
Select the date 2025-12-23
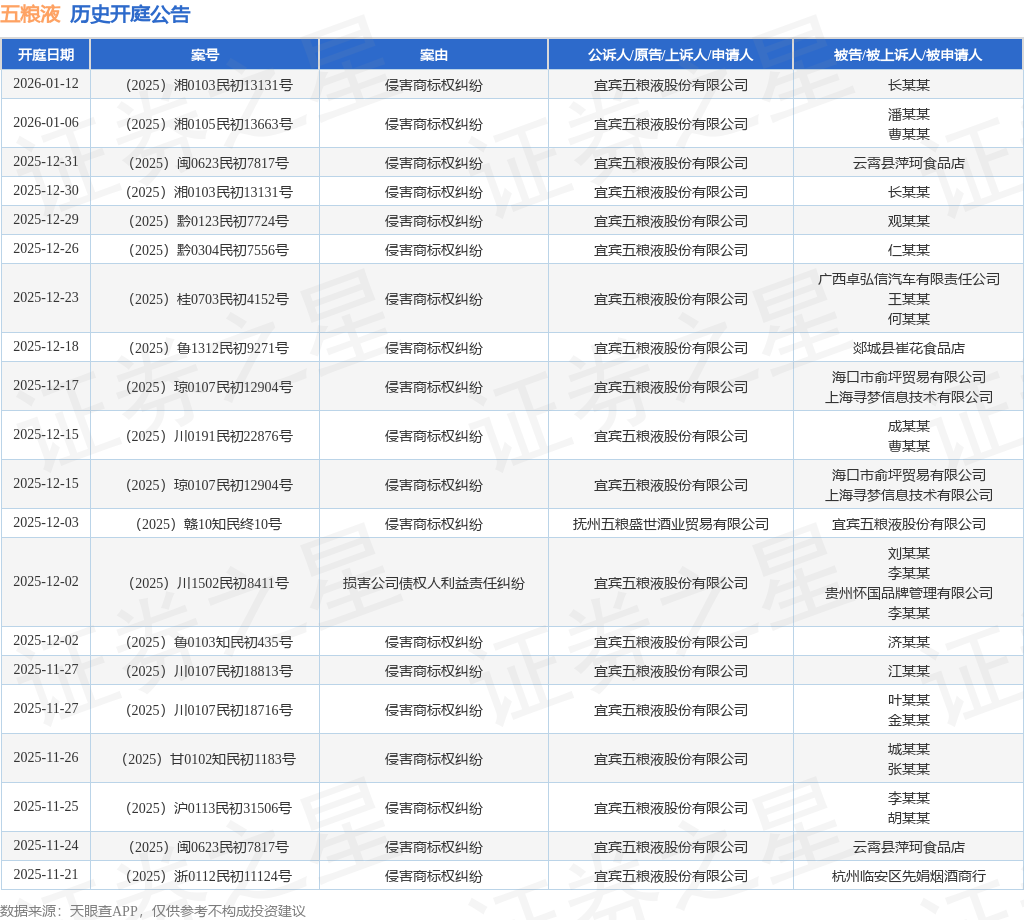46,298
